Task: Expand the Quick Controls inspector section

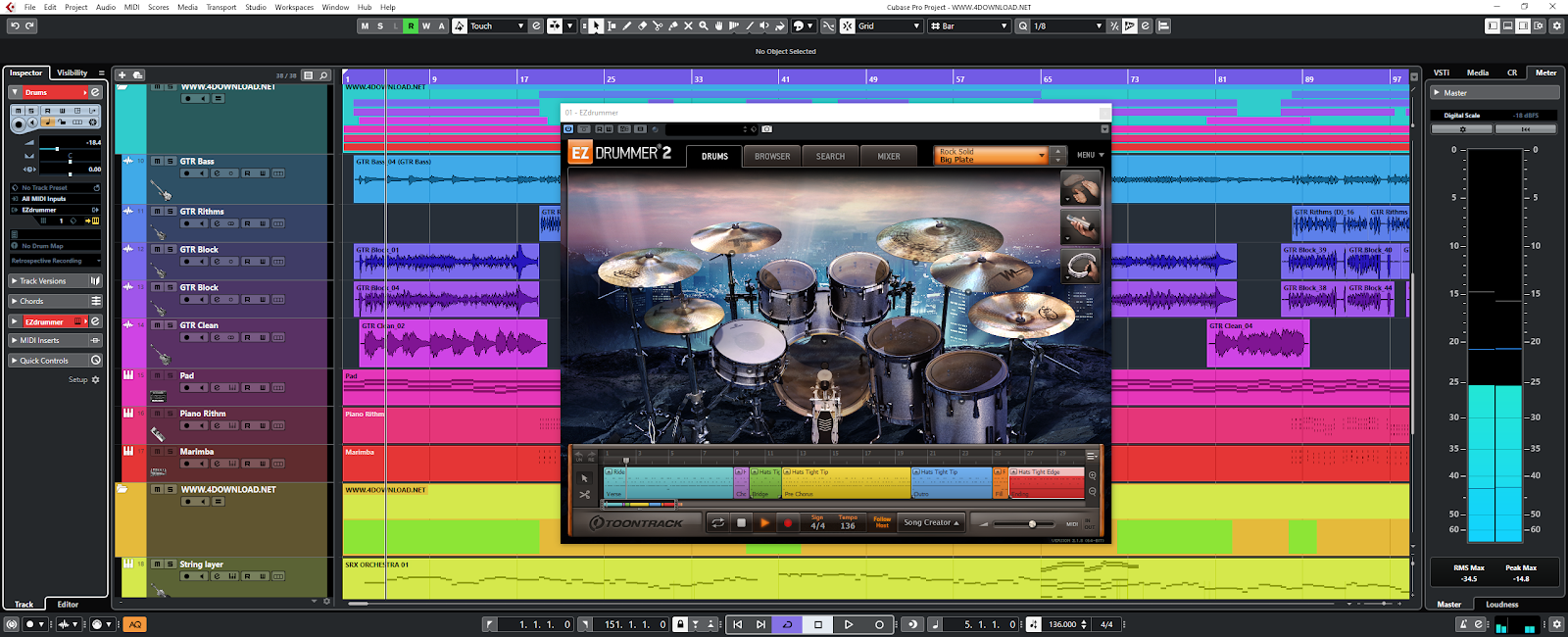Action: point(55,361)
